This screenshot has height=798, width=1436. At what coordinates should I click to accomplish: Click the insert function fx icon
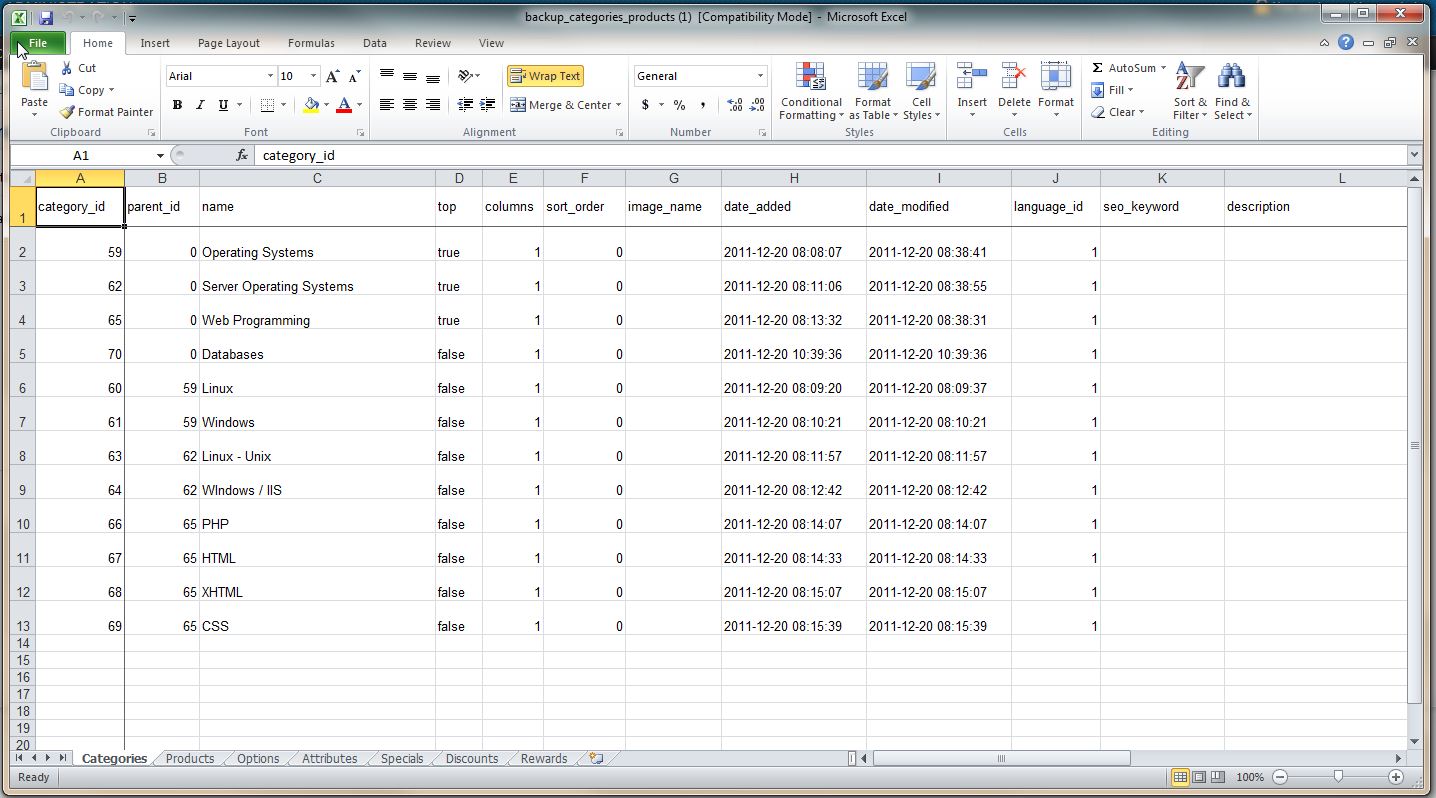(x=242, y=156)
